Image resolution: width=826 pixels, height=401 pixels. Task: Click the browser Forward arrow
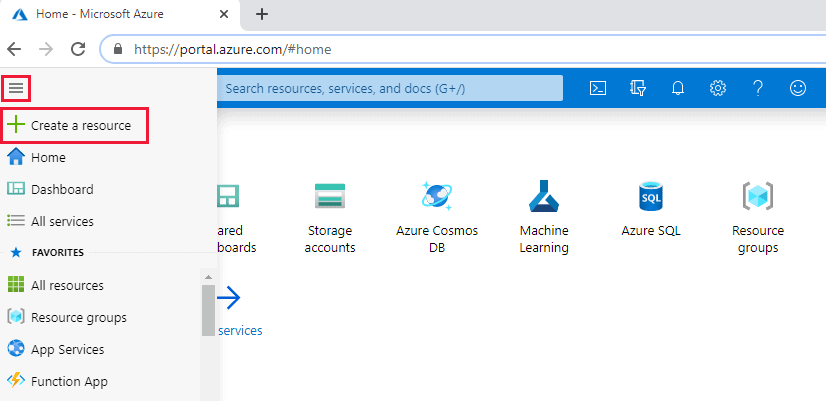point(46,50)
